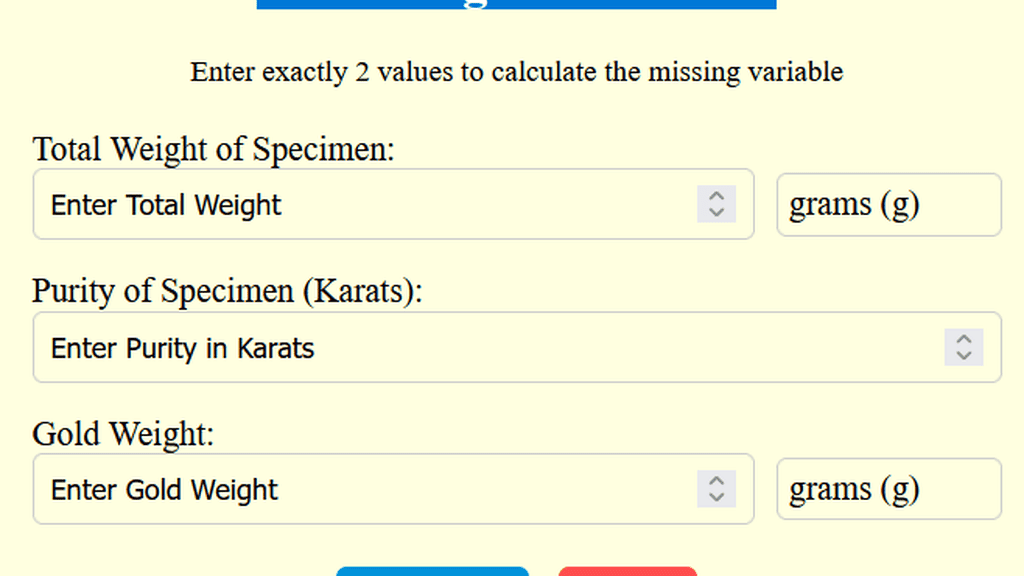Image resolution: width=1024 pixels, height=576 pixels.
Task: Open the grams (g) unit selector beside Gold Weight
Action: [888, 489]
